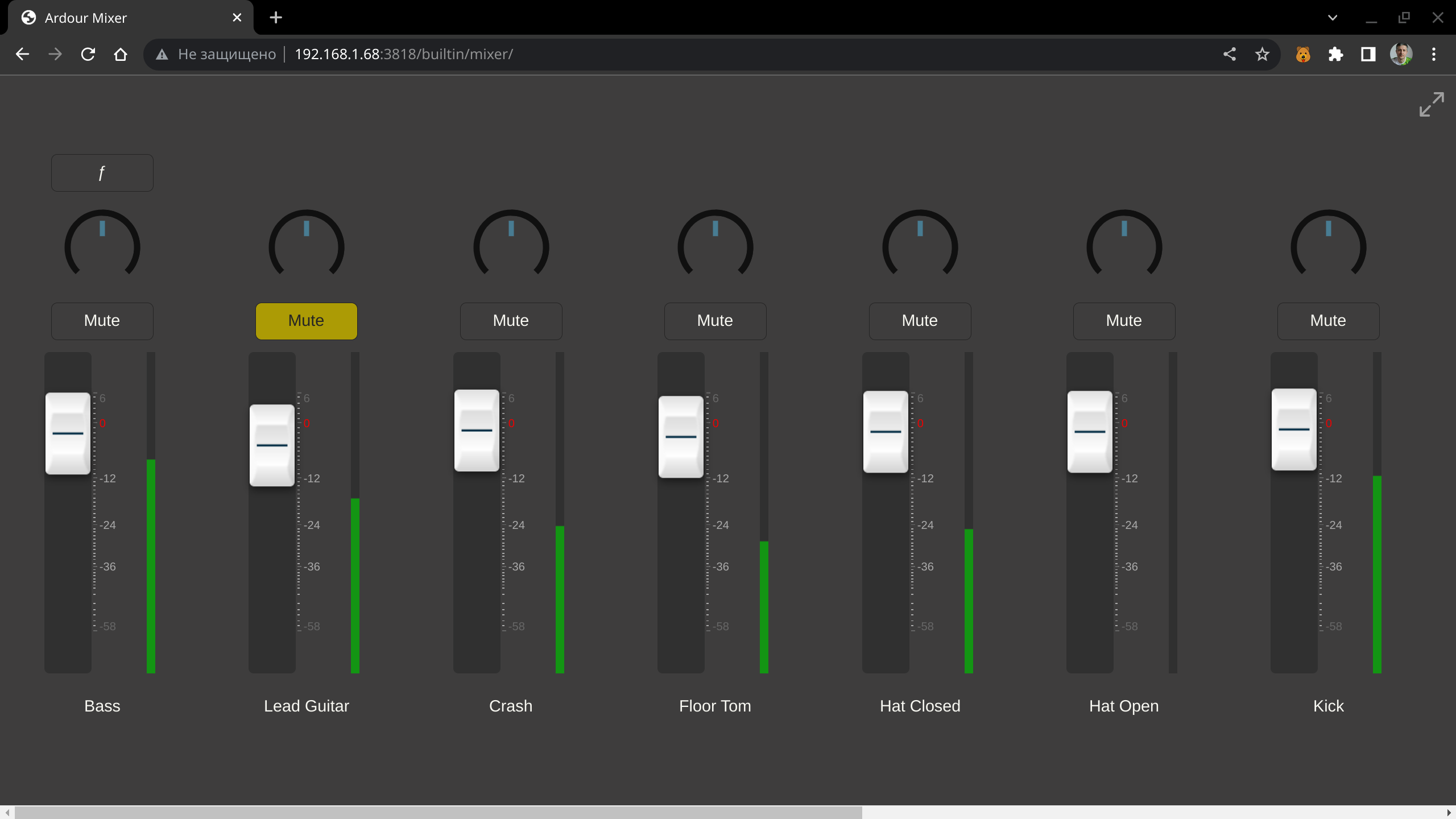Image resolution: width=1456 pixels, height=819 pixels.
Task: Reload the mixer page
Action: [88, 54]
